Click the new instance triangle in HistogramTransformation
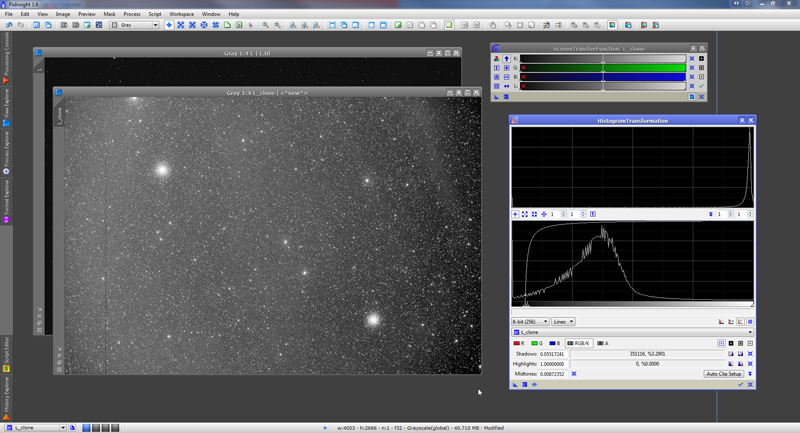This screenshot has height=433, width=800. click(x=516, y=384)
